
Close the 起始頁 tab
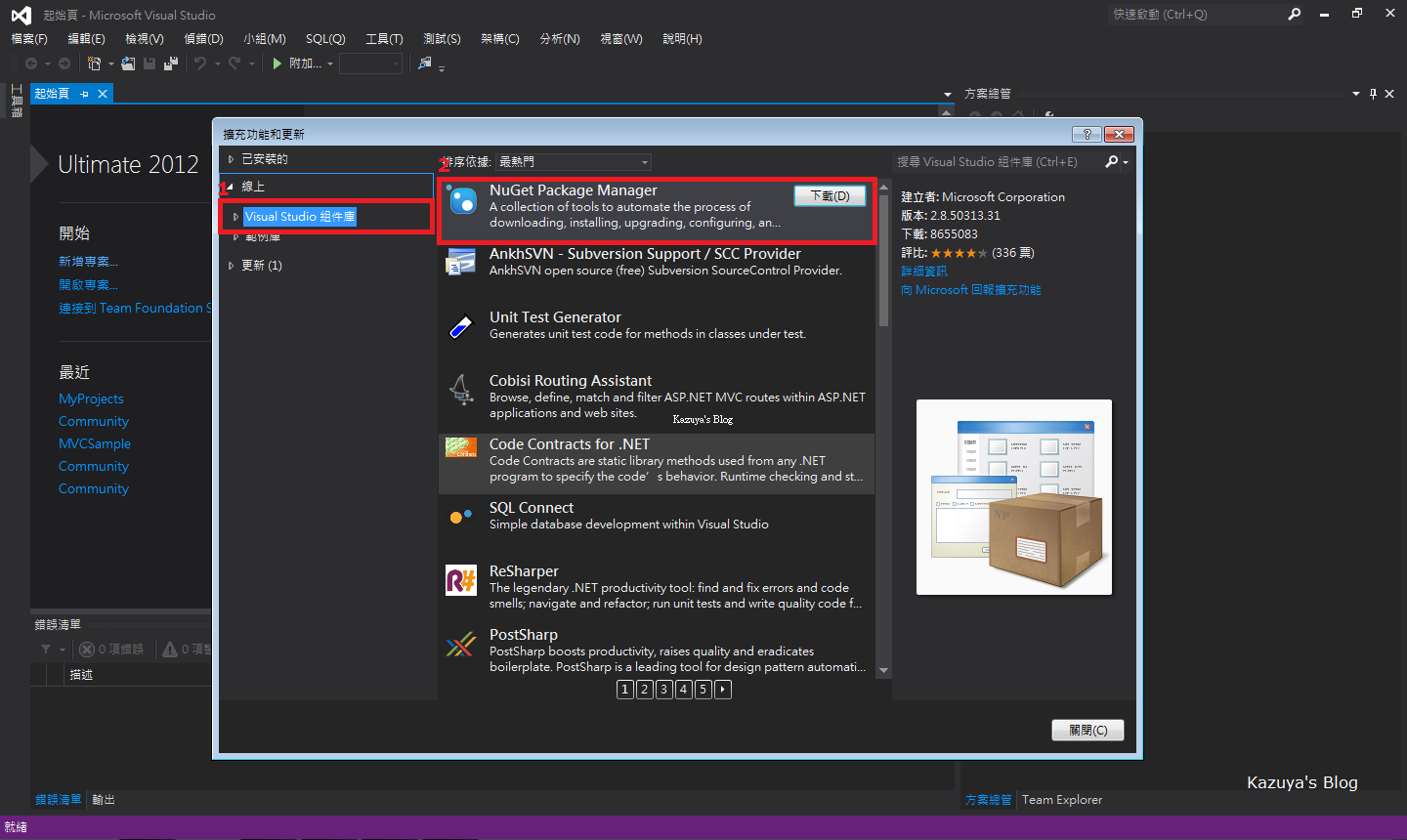coord(102,94)
